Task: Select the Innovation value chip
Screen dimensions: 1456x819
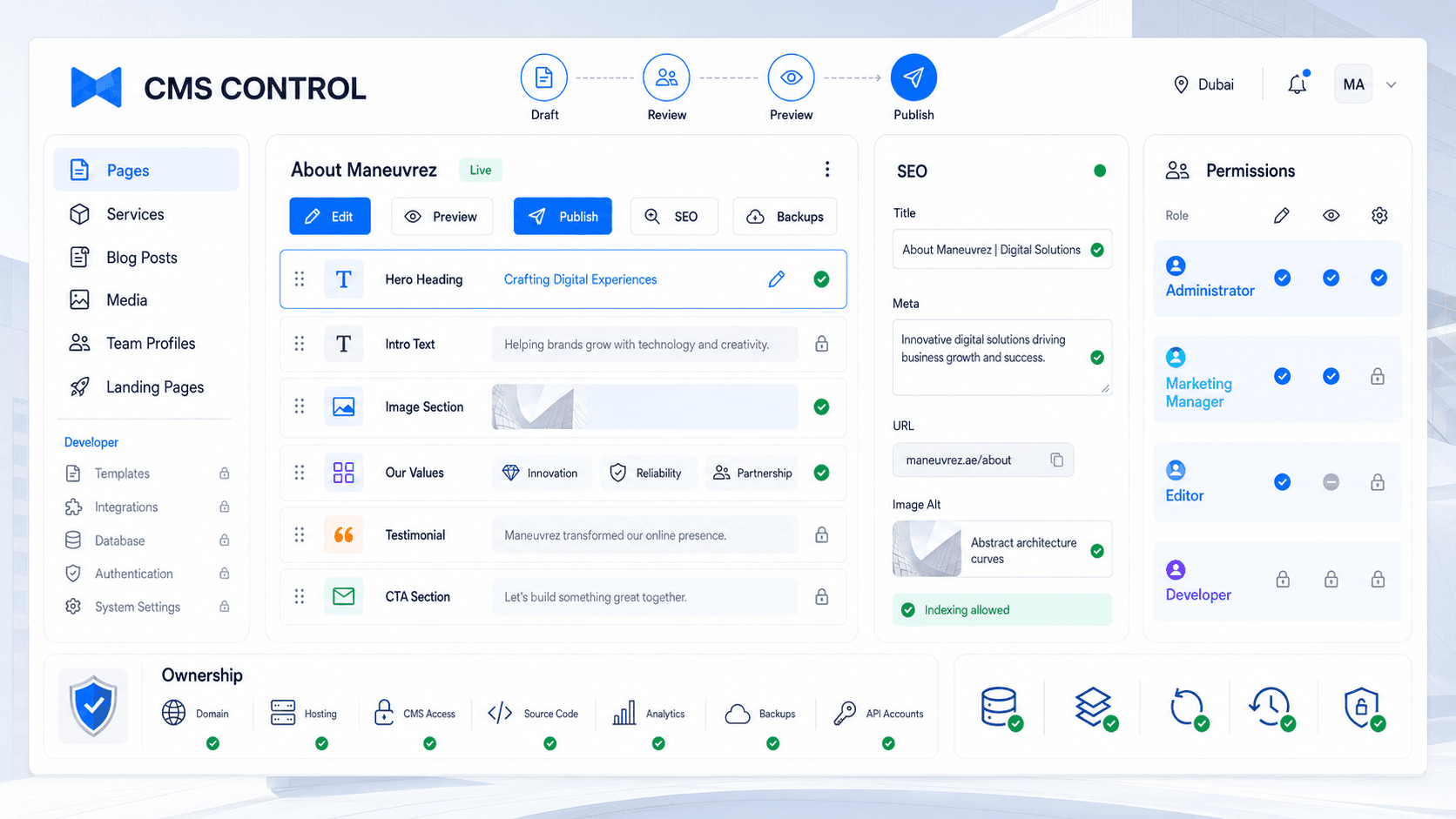Action: [x=542, y=473]
